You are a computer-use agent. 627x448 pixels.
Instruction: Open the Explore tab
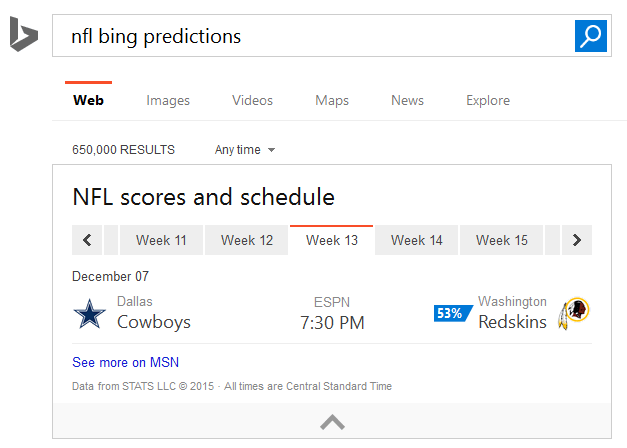click(x=488, y=100)
